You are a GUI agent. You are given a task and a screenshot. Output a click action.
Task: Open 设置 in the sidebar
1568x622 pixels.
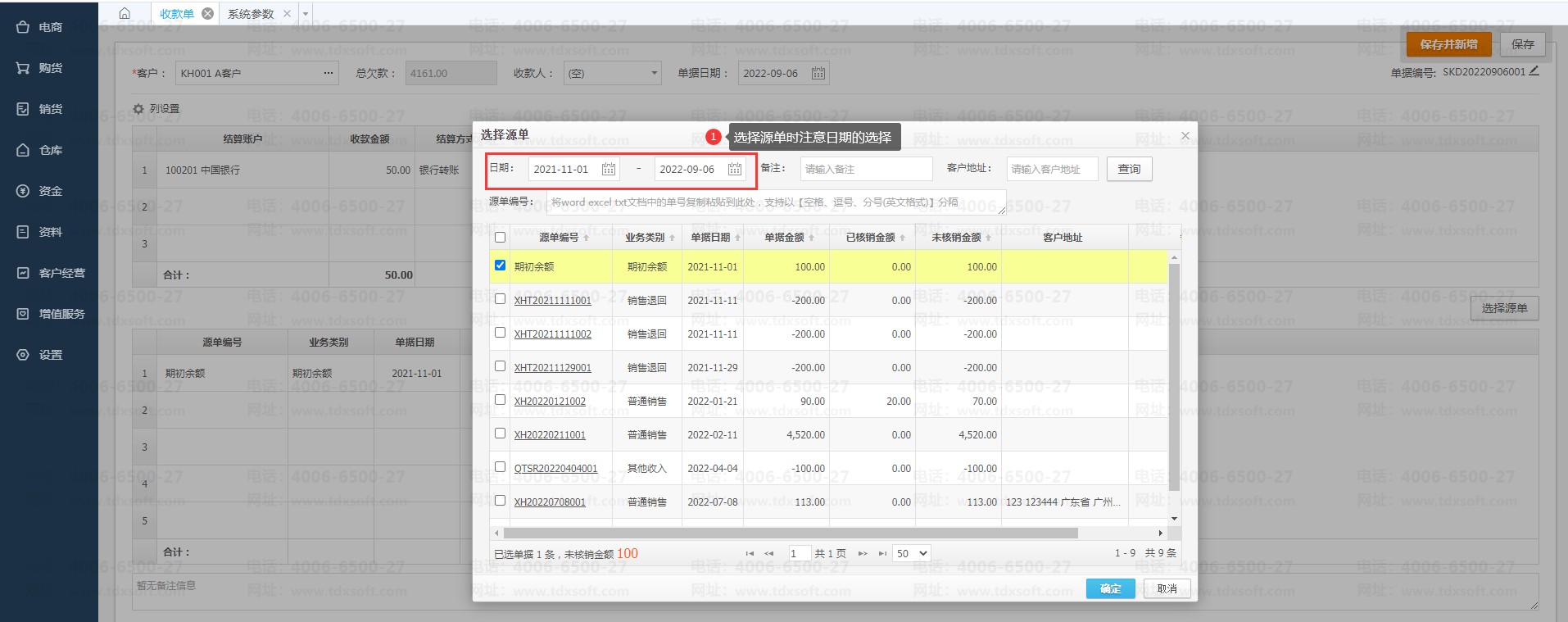(49, 355)
